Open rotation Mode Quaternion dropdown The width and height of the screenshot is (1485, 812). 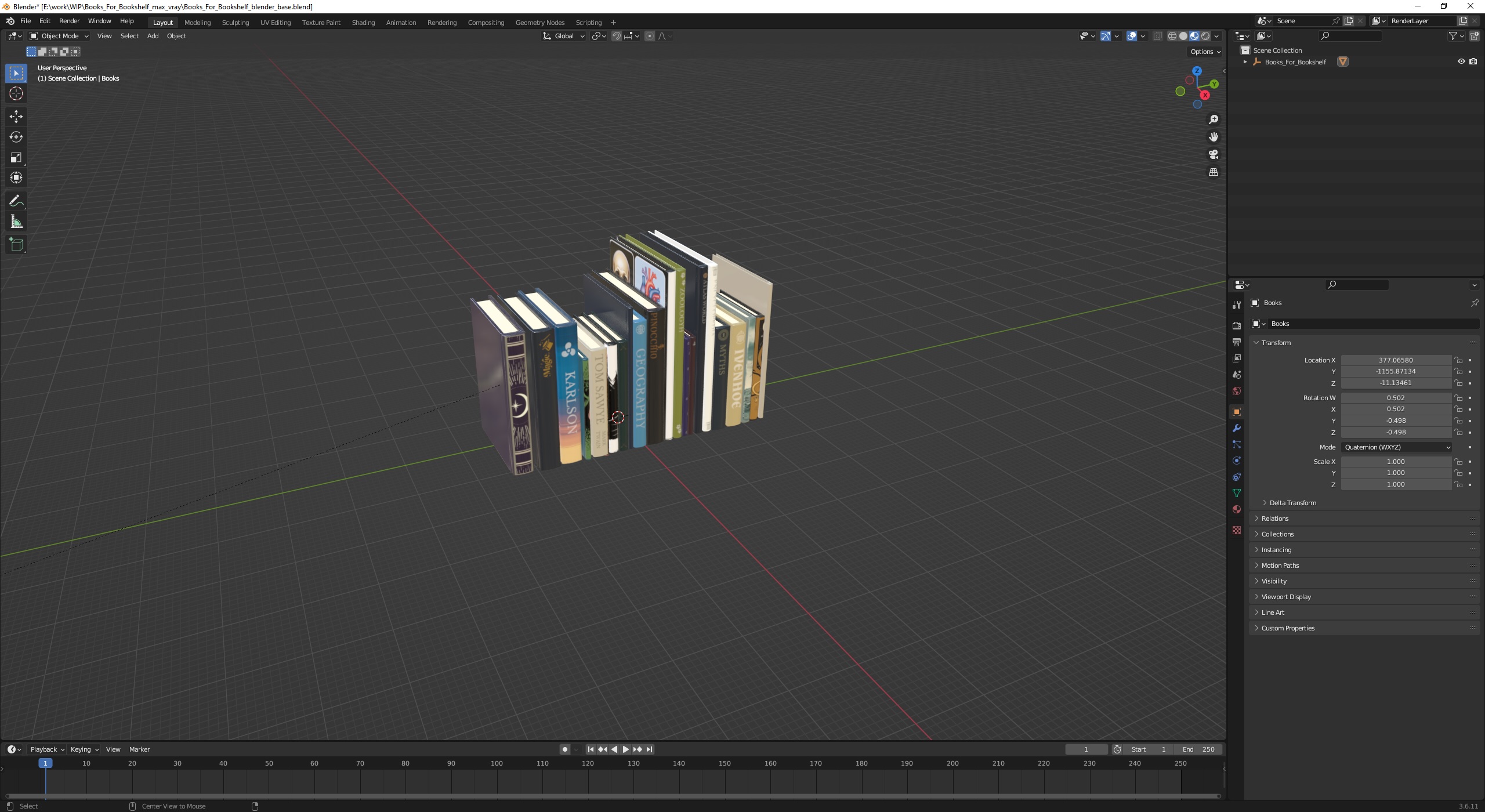[1397, 447]
